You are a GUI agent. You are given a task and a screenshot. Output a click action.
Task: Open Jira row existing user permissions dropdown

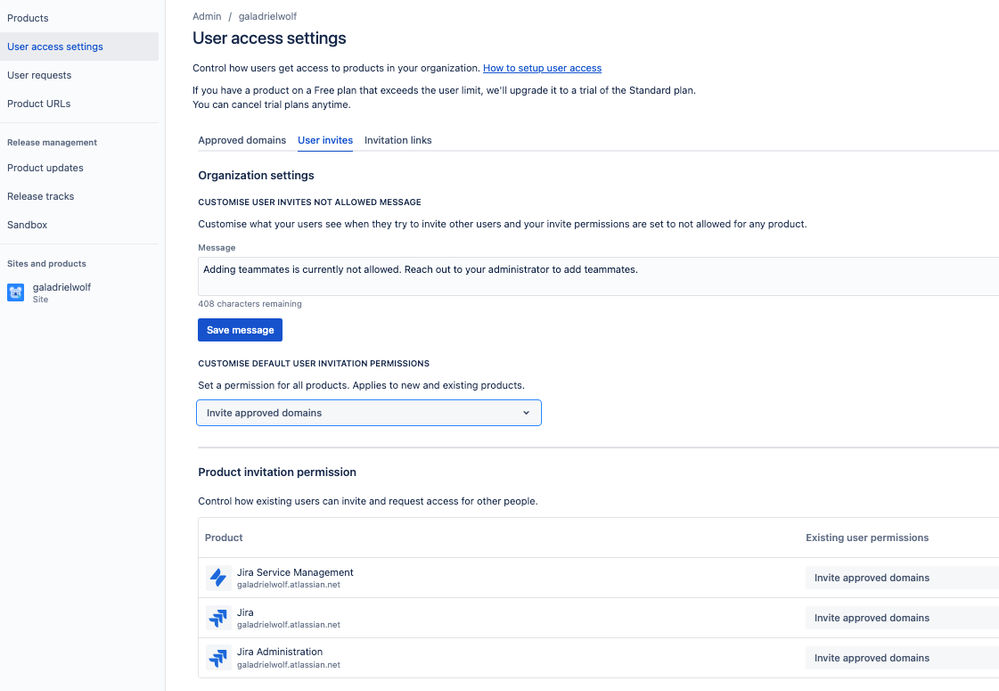pos(902,618)
